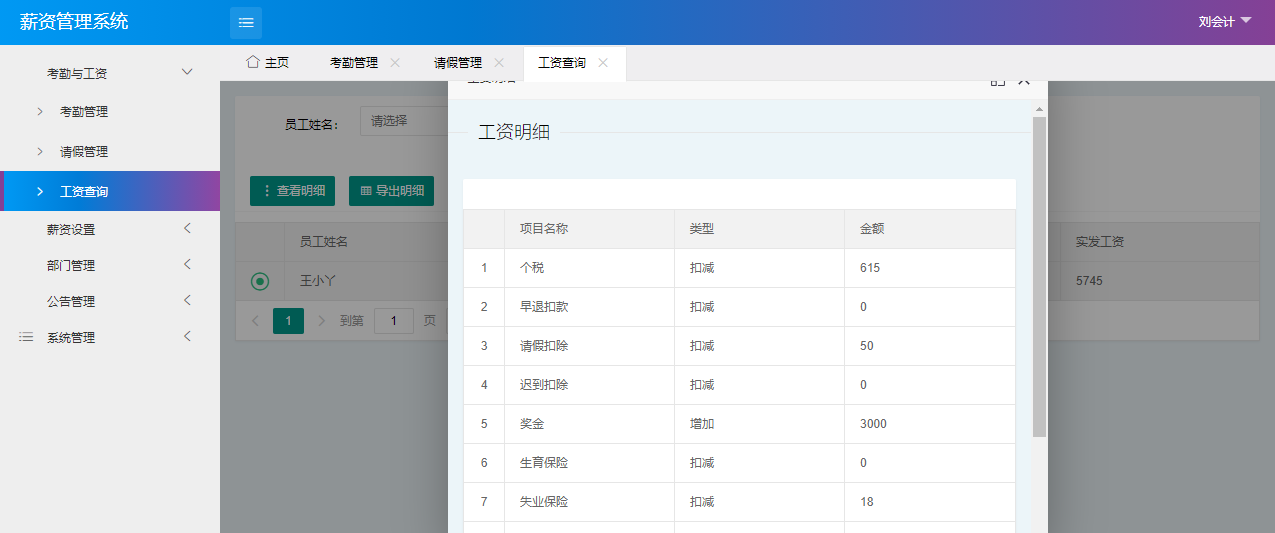Close the 考勤管理 tab with its X
The width and height of the screenshot is (1275, 533).
pyautogui.click(x=395, y=62)
